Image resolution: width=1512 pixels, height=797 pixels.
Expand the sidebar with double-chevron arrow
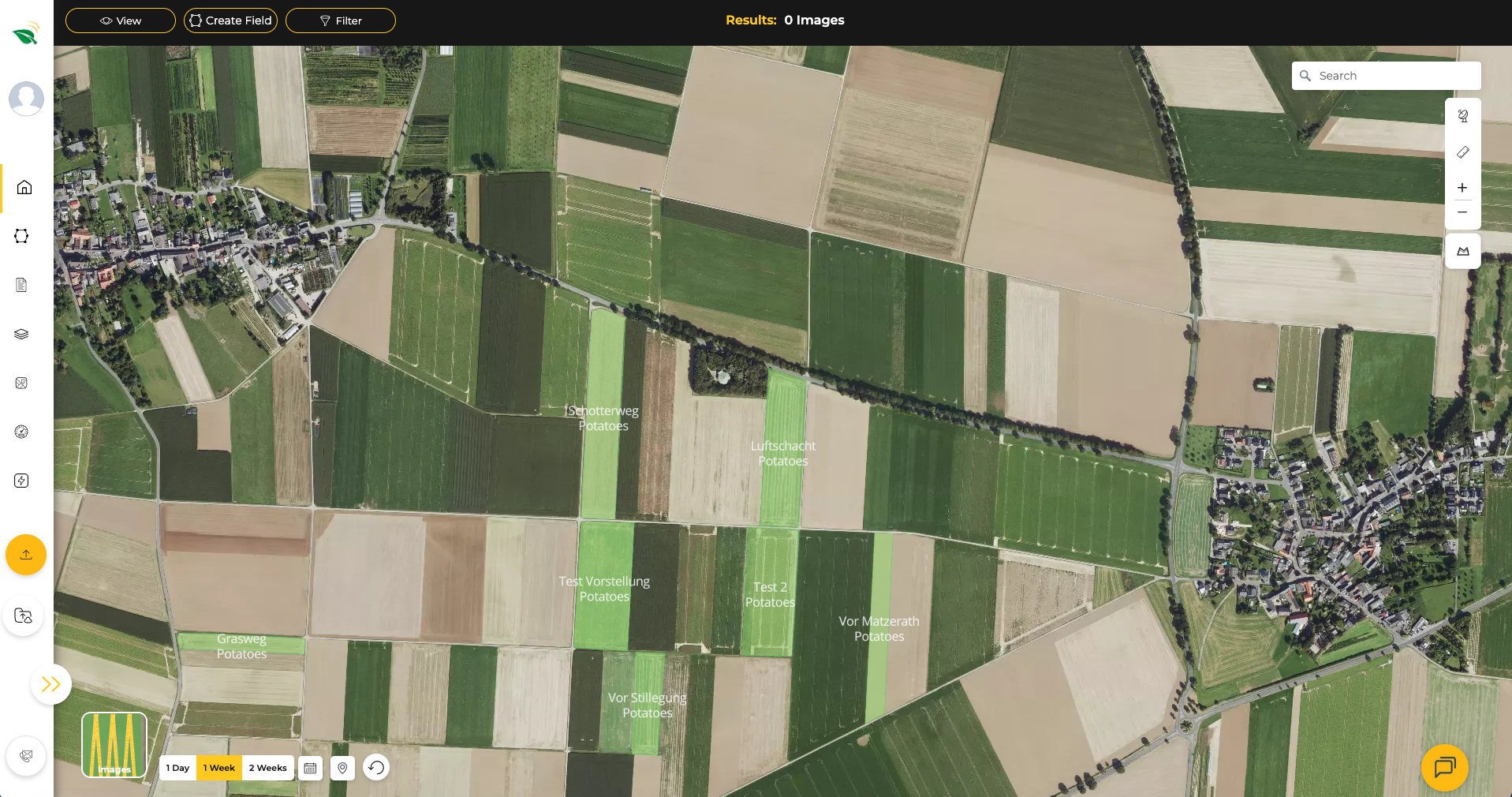tap(51, 684)
